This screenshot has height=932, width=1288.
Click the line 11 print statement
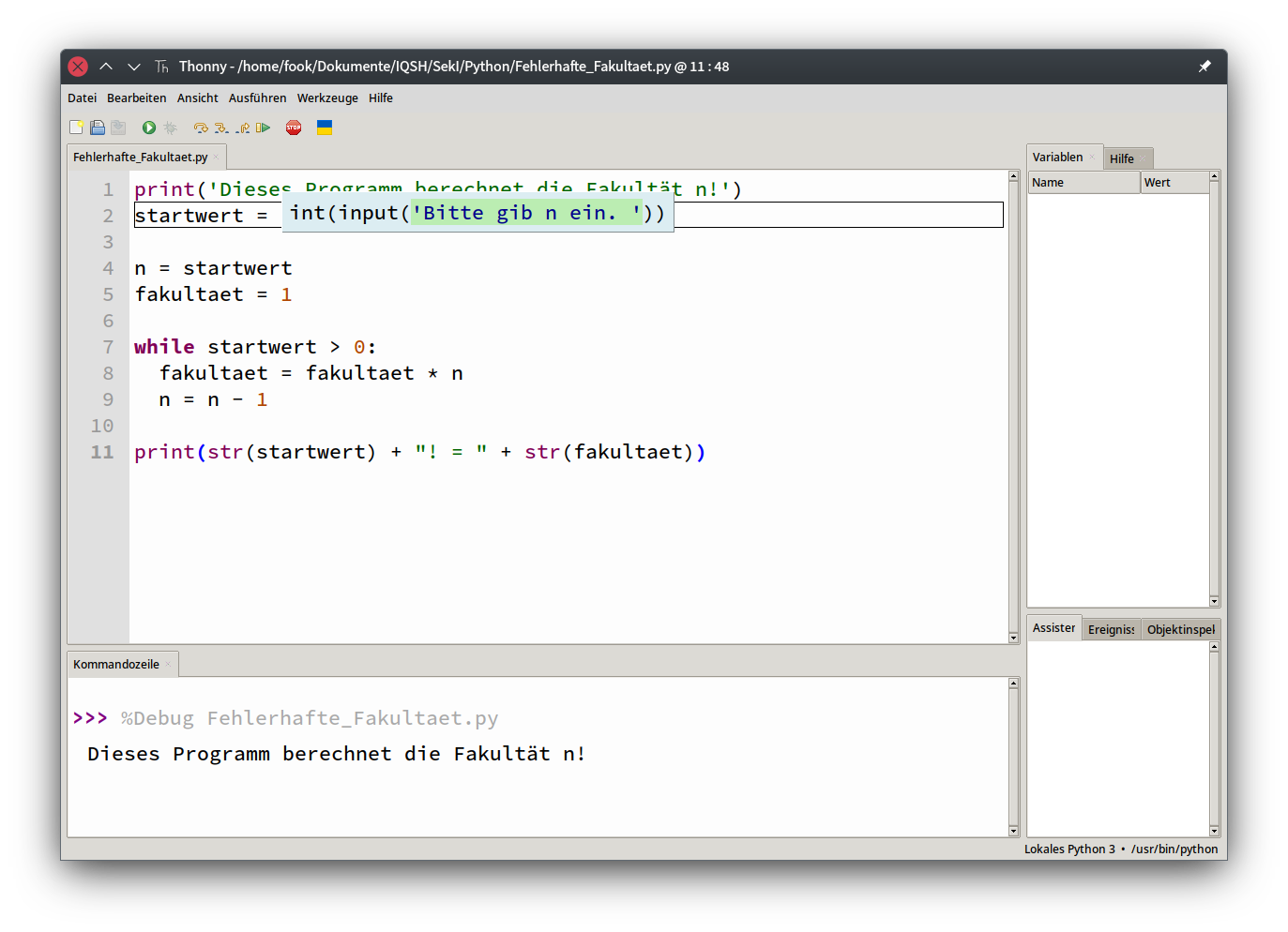[419, 452]
